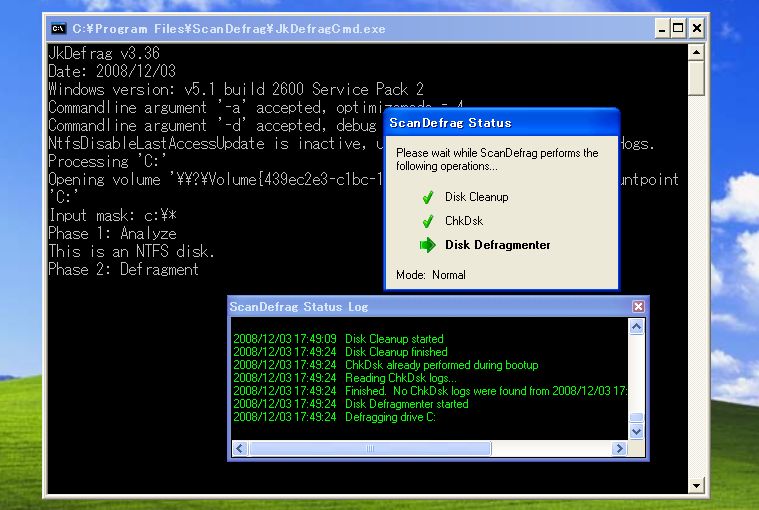The image size is (759, 510).
Task: Click the 'Disk Defragmenter' step label
Action: pyautogui.click(x=498, y=245)
